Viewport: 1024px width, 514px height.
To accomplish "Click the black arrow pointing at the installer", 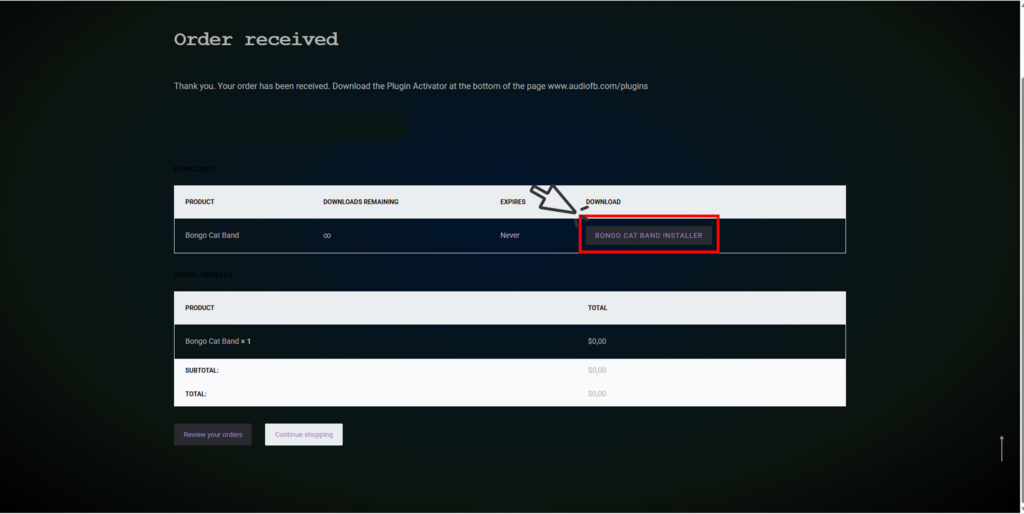I will [554, 199].
